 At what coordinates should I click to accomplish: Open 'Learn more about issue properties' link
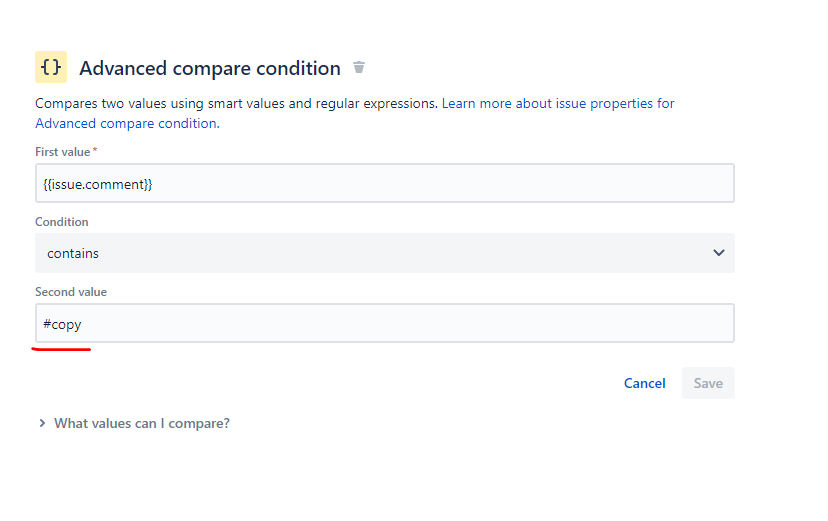click(558, 103)
